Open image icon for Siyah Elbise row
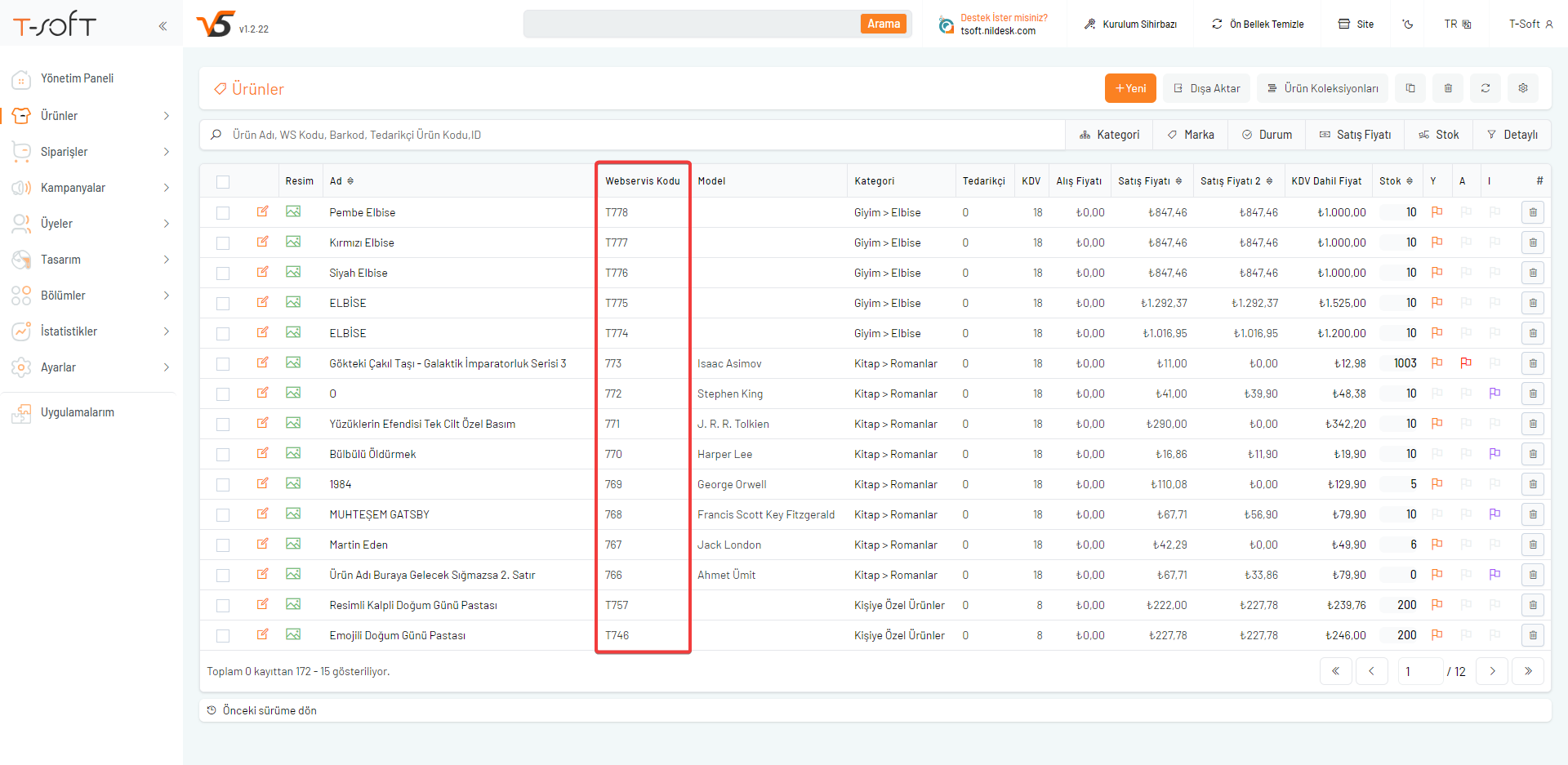This screenshot has width=1568, height=765. [x=293, y=272]
